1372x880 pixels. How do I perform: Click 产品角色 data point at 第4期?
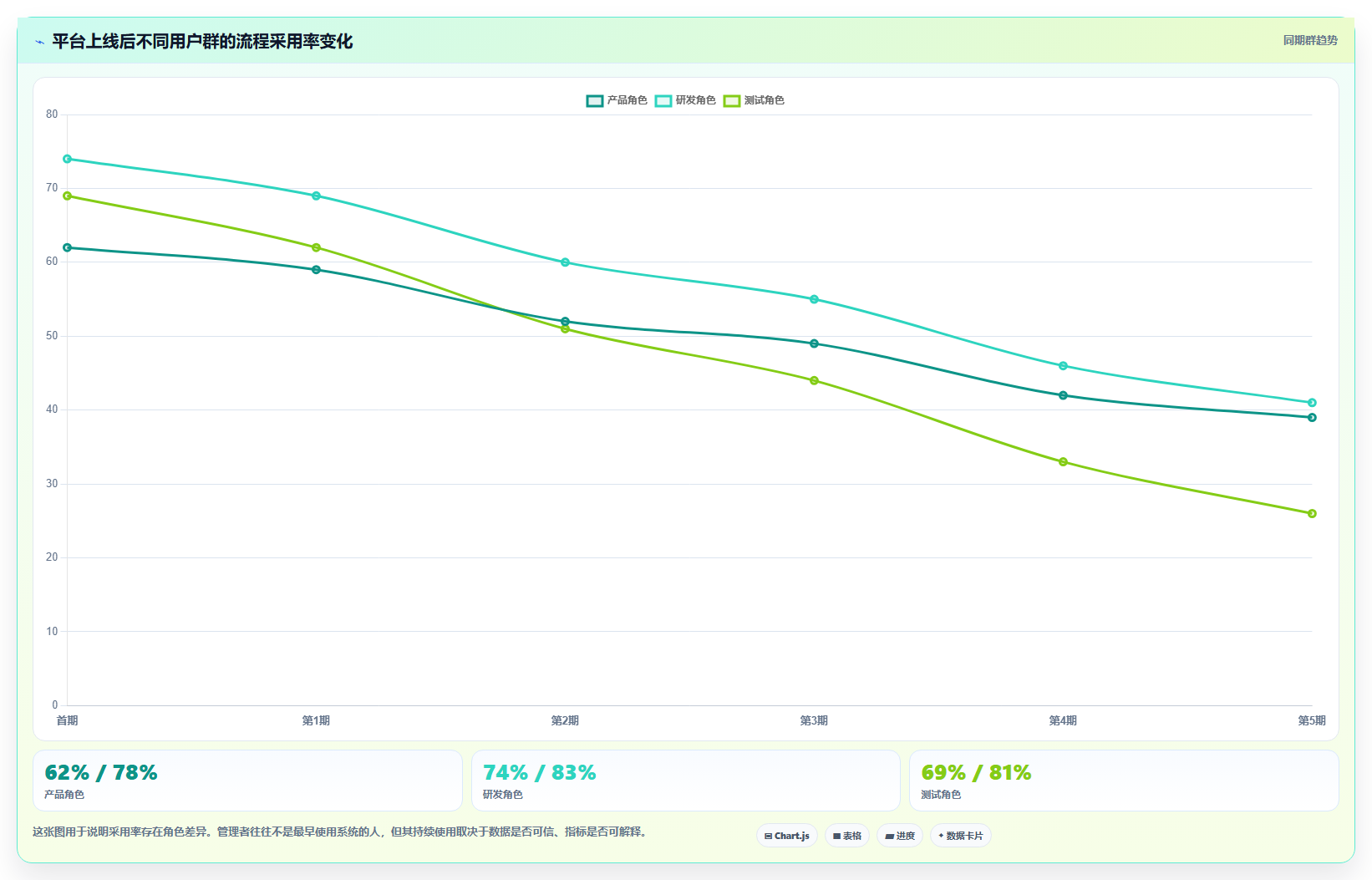point(1064,395)
